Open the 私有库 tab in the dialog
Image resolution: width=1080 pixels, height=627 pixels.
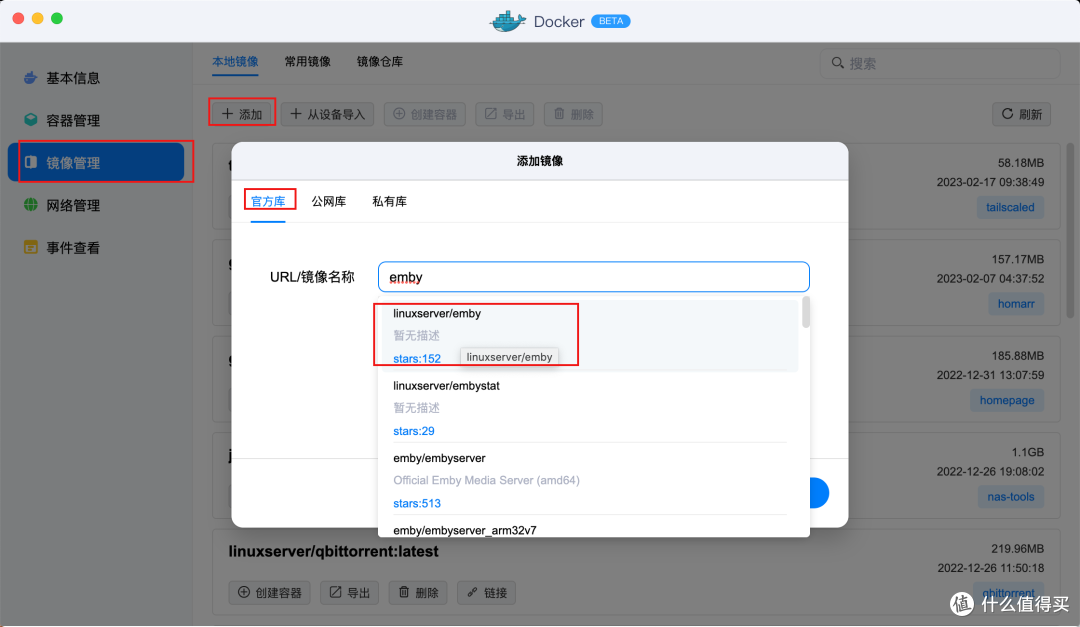click(x=389, y=201)
